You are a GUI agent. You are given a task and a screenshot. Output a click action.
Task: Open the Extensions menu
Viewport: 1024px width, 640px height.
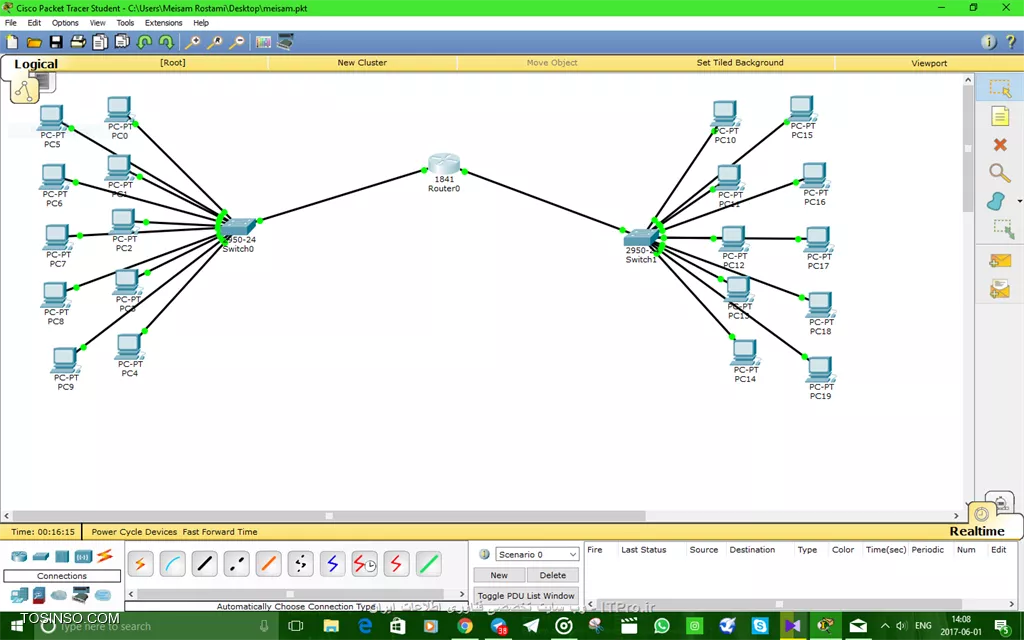click(164, 23)
